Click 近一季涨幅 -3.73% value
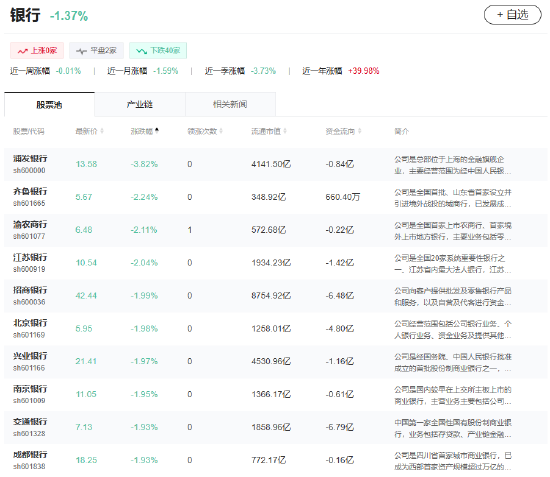Screen dimensions: 550x477 tap(263, 71)
